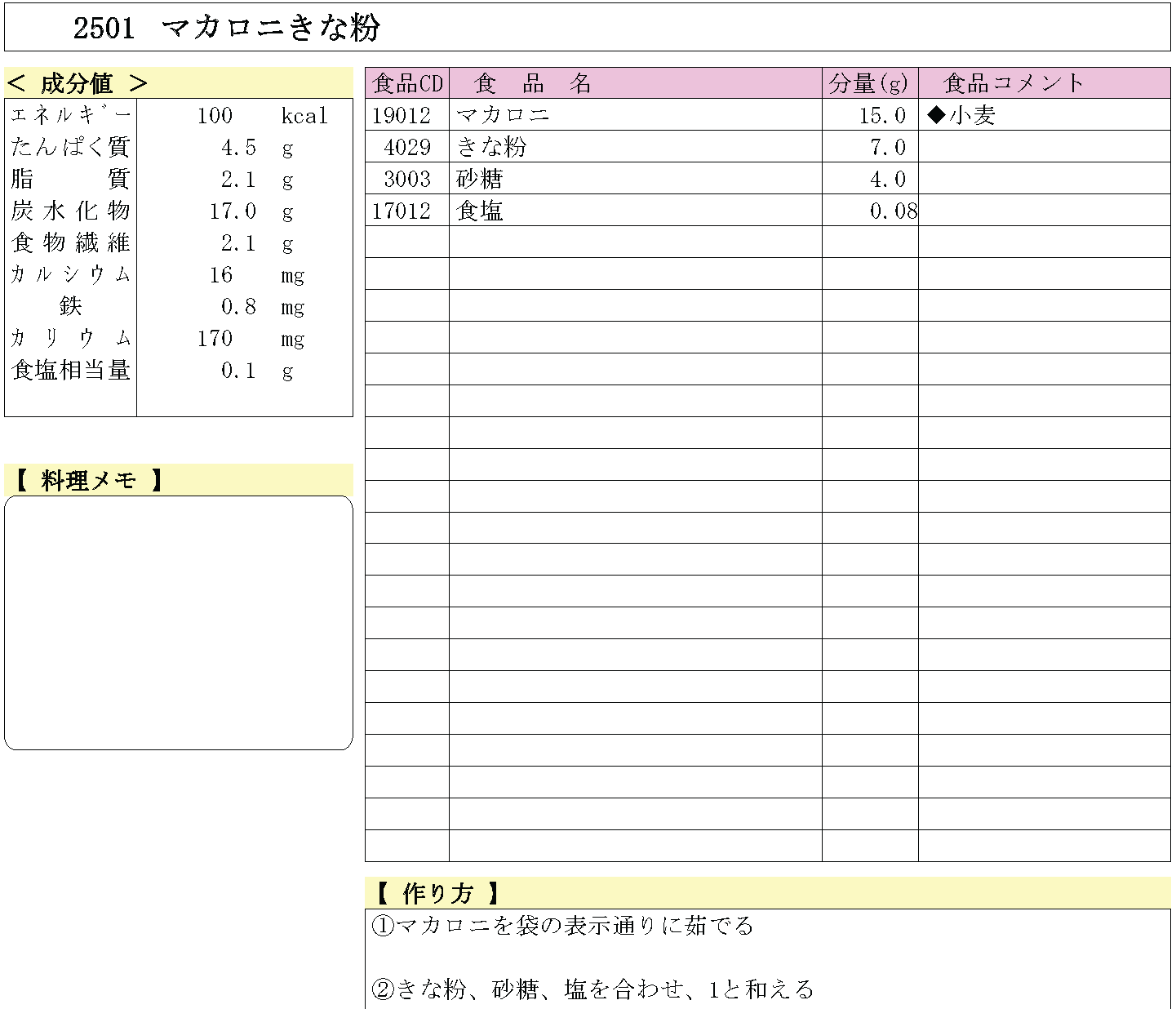
Task: Click the 食塩 amount 0.08 cell
Action: [x=893, y=211]
